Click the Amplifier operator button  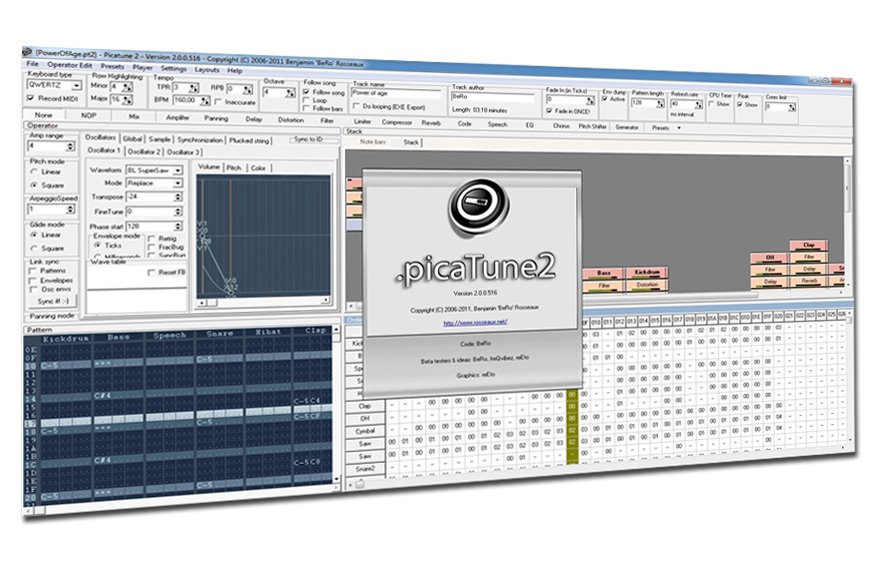click(178, 117)
